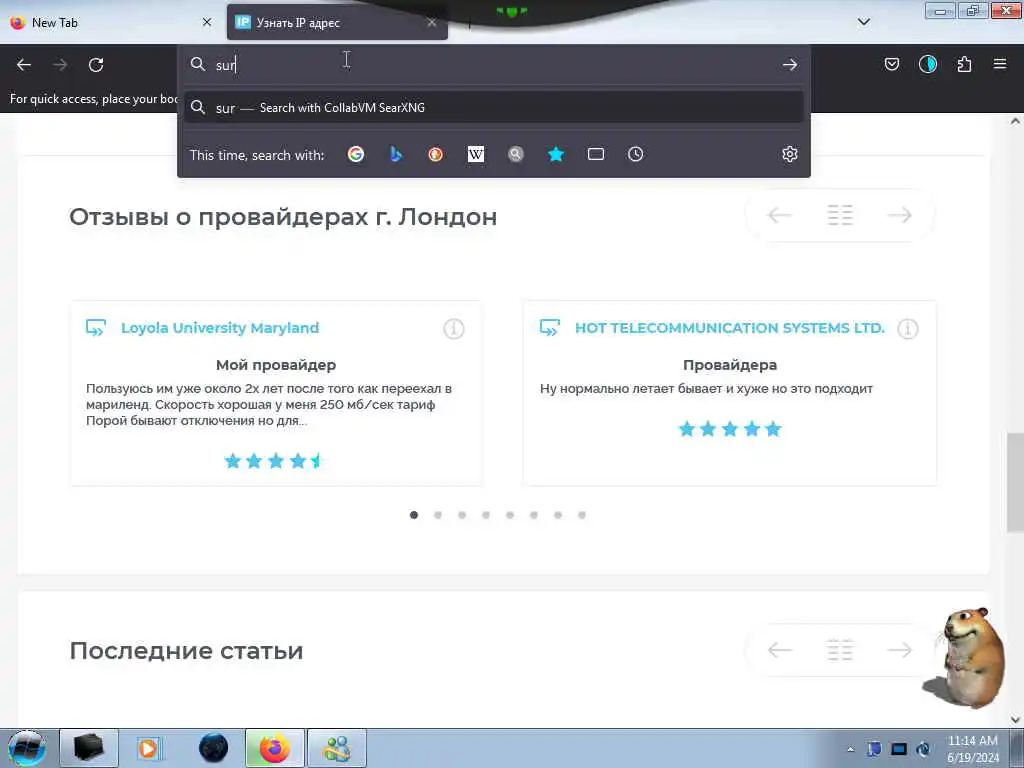Switch to the Узнать IP адрес tab
This screenshot has width=1024, height=768.
click(x=338, y=23)
